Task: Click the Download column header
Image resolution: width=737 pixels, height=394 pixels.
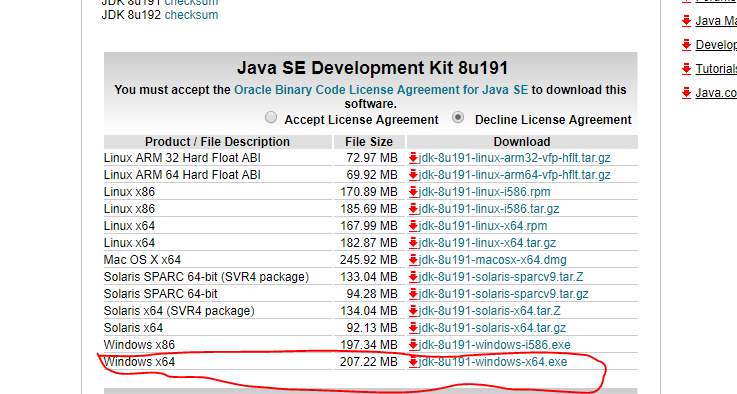Action: tap(522, 142)
